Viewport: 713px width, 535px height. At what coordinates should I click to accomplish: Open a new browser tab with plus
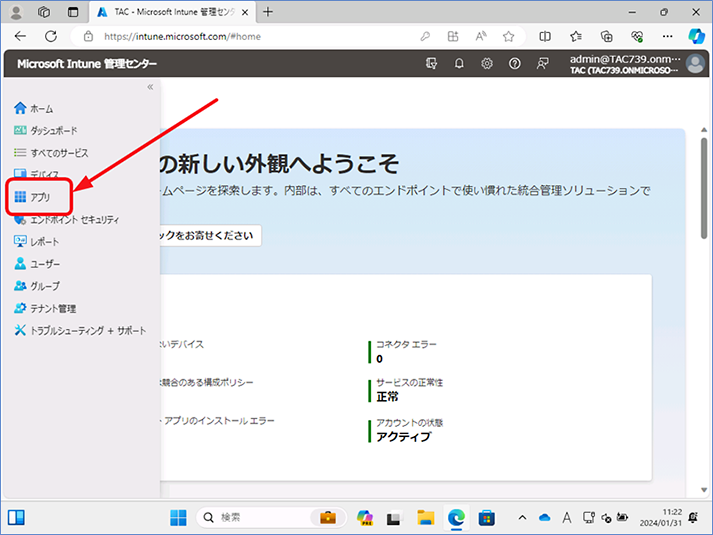click(268, 12)
